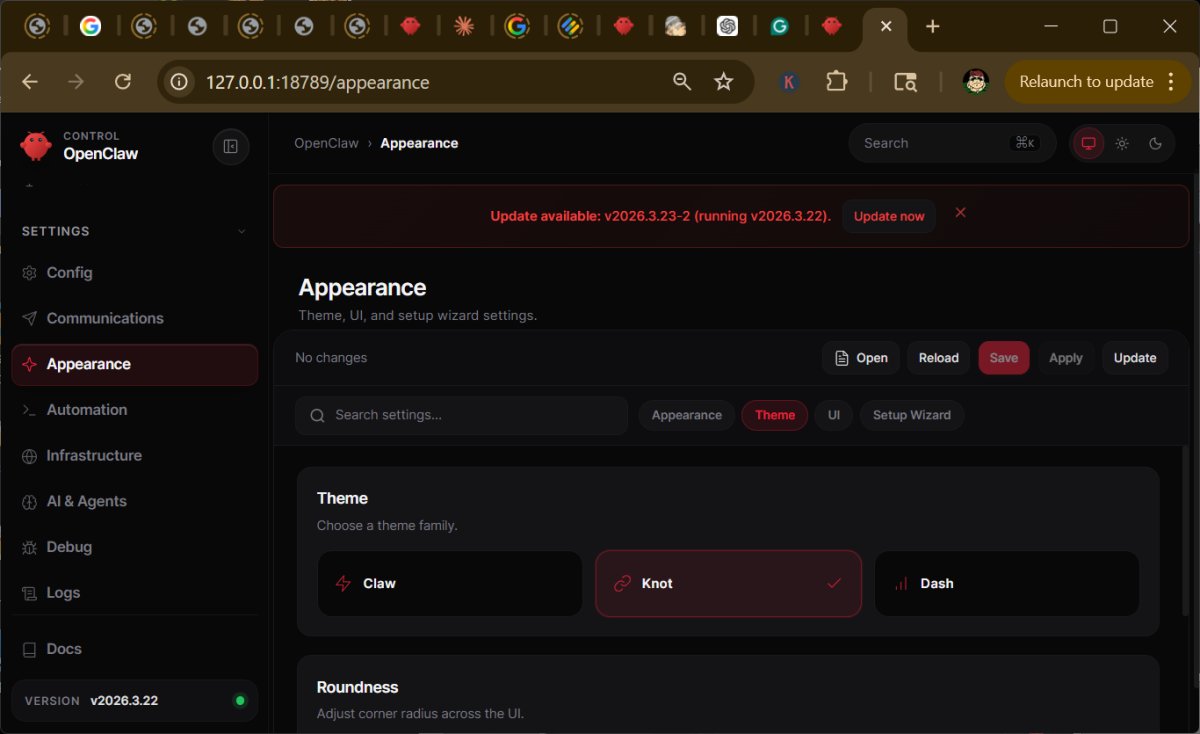Open Chrome three-dot menu
Image resolution: width=1200 pixels, height=734 pixels.
1171,82
